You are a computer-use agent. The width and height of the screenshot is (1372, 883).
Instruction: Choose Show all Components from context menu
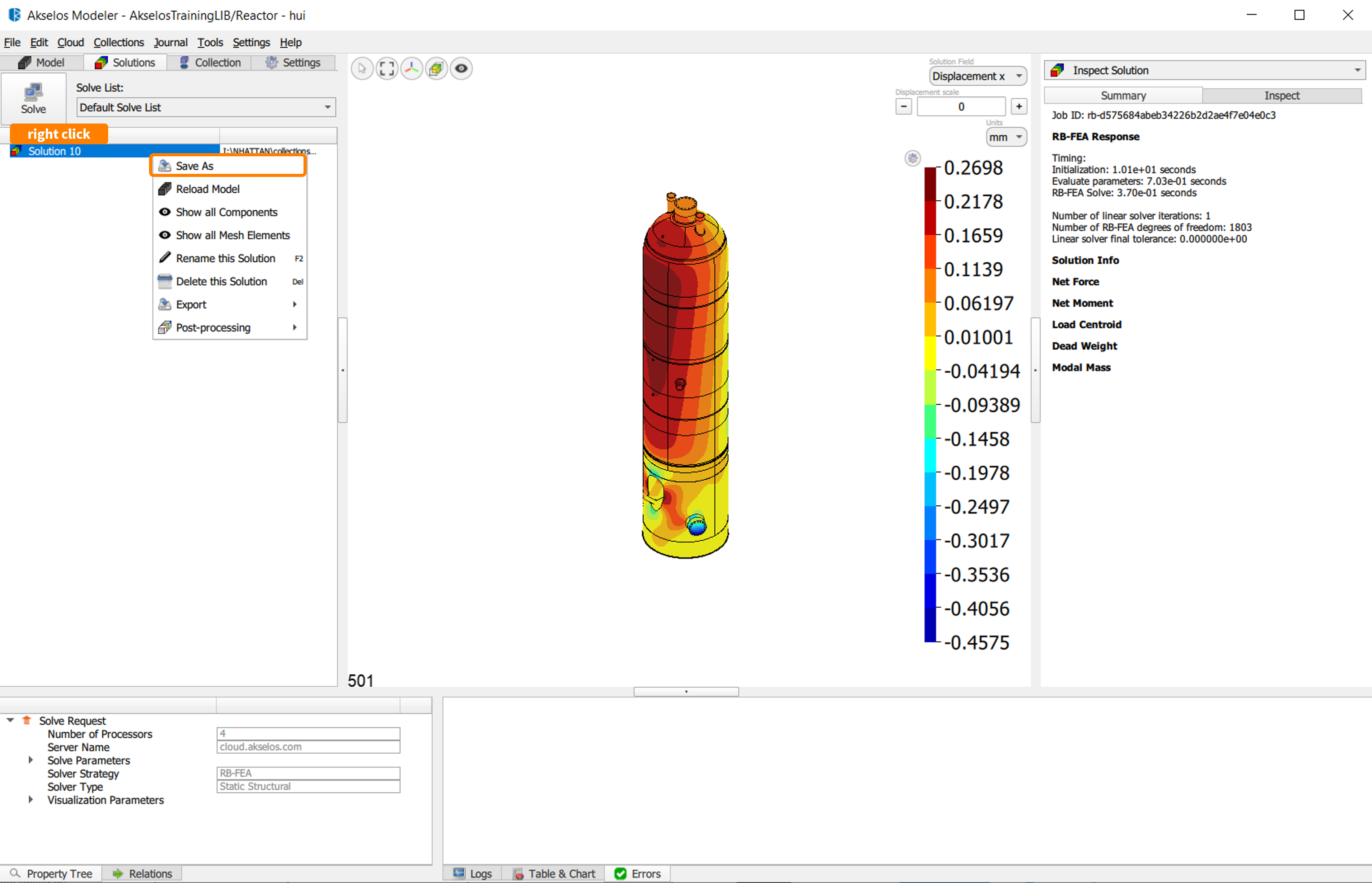(226, 212)
